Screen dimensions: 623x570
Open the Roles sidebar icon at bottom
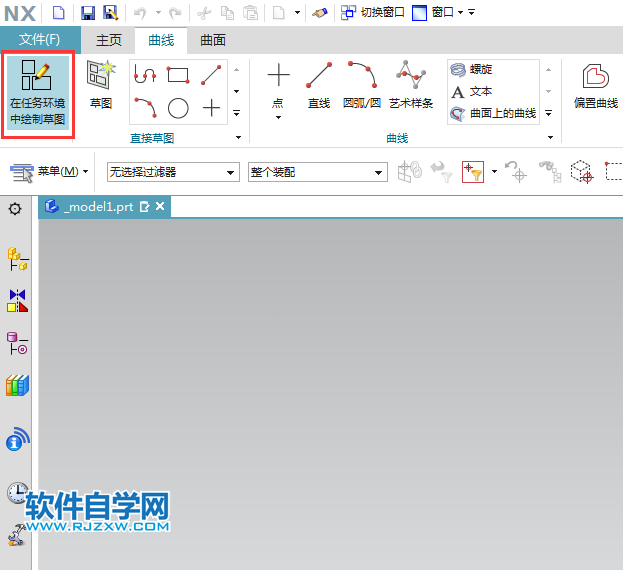tap(17, 535)
